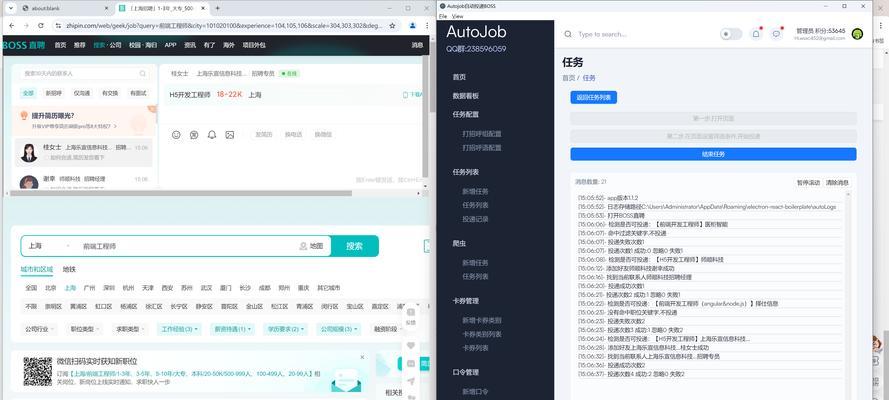Click 清除消息 button in log panel
The height and width of the screenshot is (400, 889).
click(x=837, y=182)
